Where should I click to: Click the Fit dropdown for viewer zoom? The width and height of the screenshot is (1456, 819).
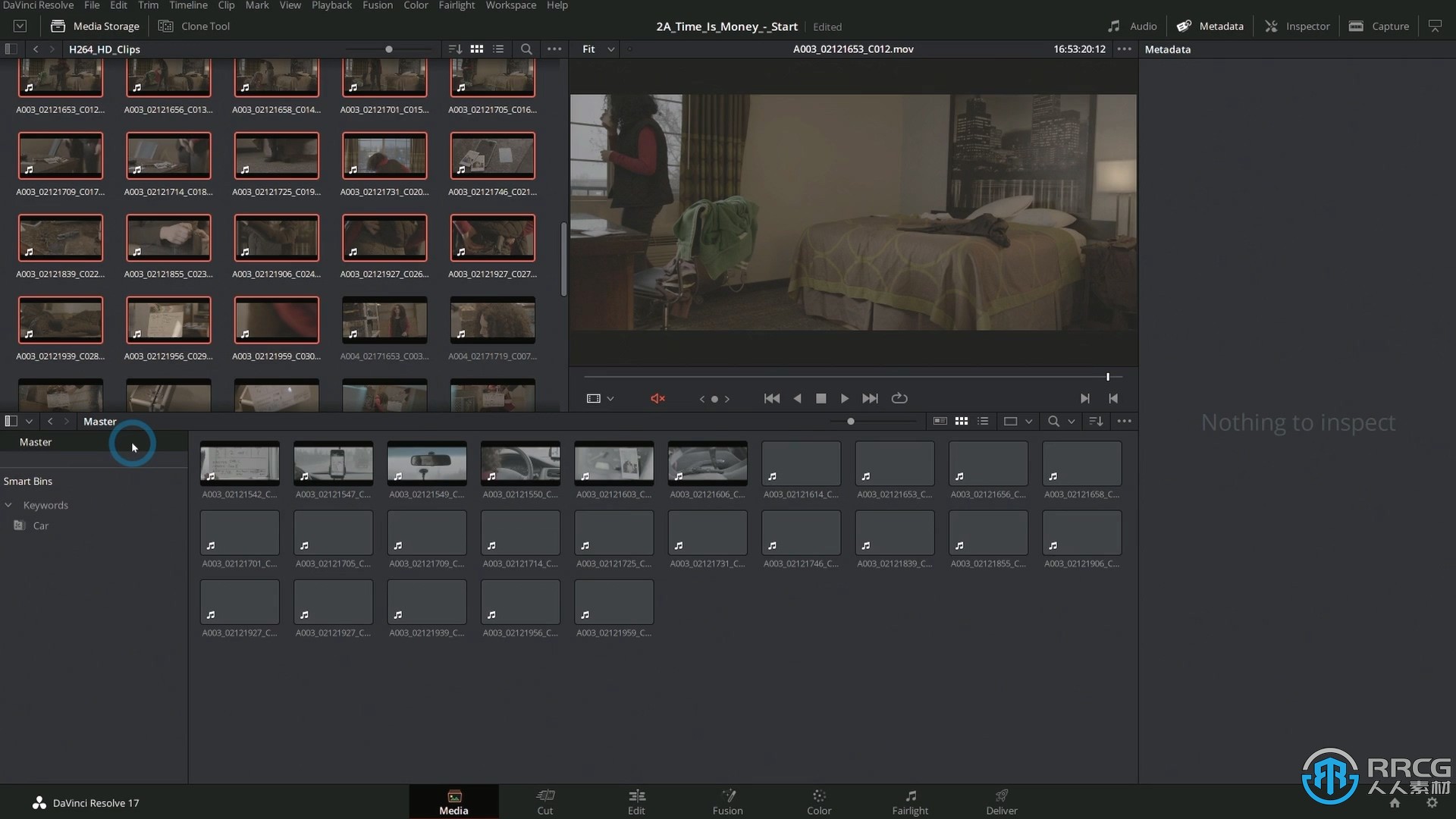[x=596, y=49]
